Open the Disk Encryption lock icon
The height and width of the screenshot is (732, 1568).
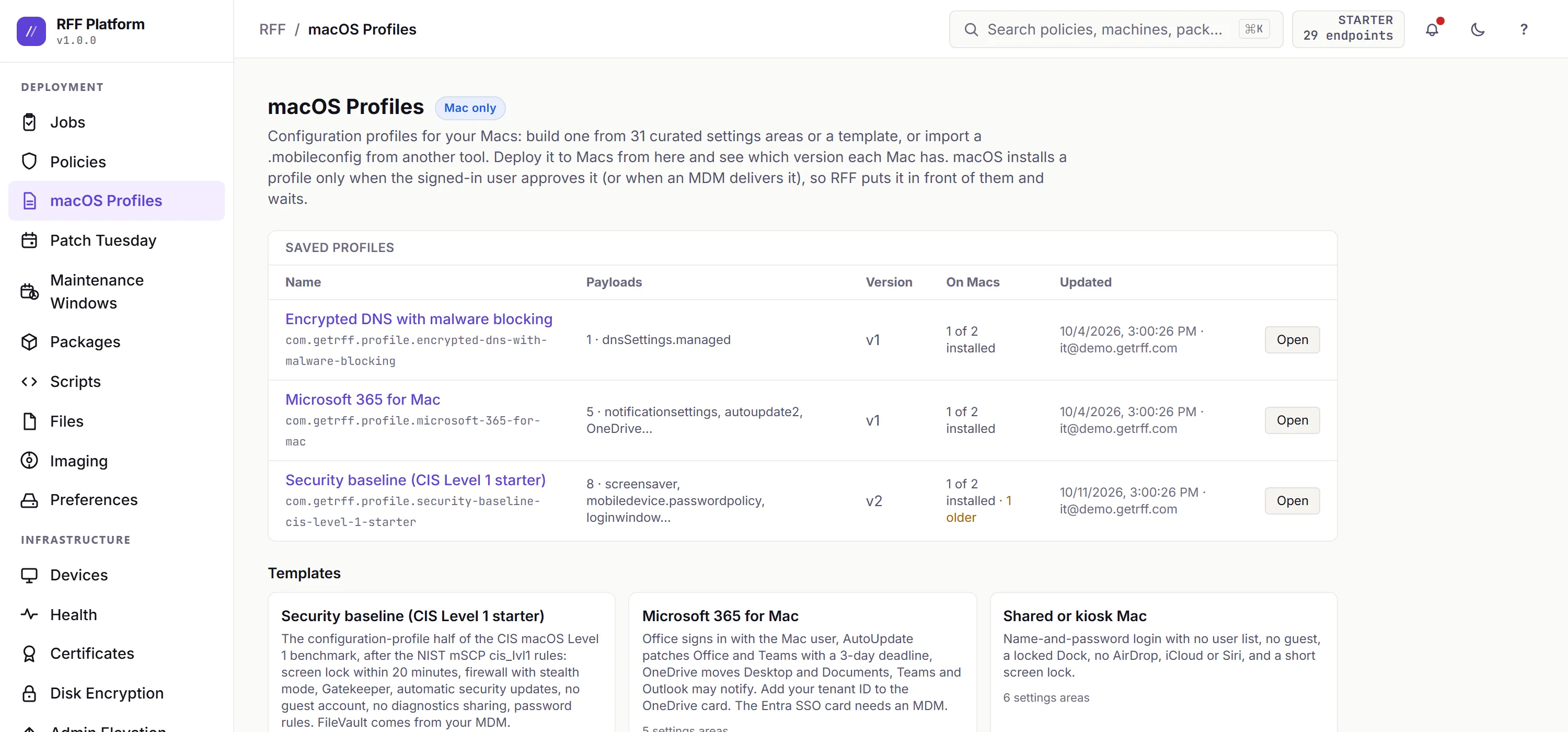pos(29,693)
